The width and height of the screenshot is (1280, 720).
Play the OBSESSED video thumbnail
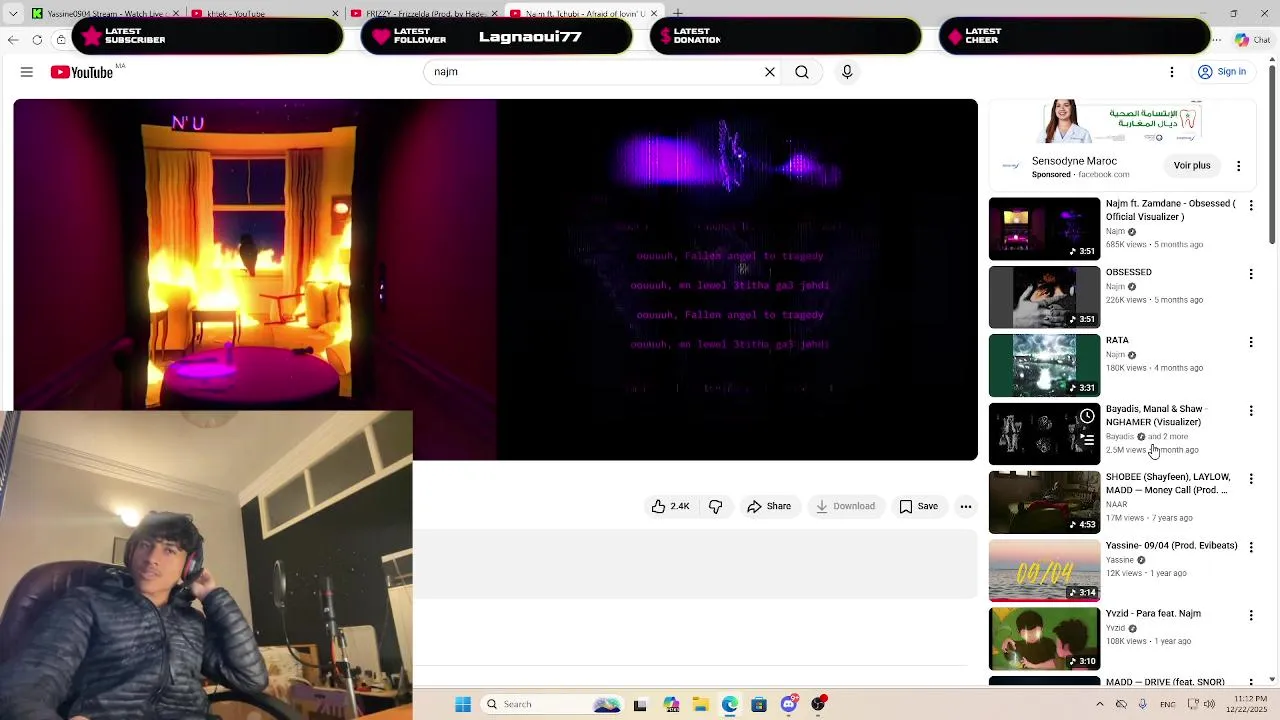(x=1044, y=297)
